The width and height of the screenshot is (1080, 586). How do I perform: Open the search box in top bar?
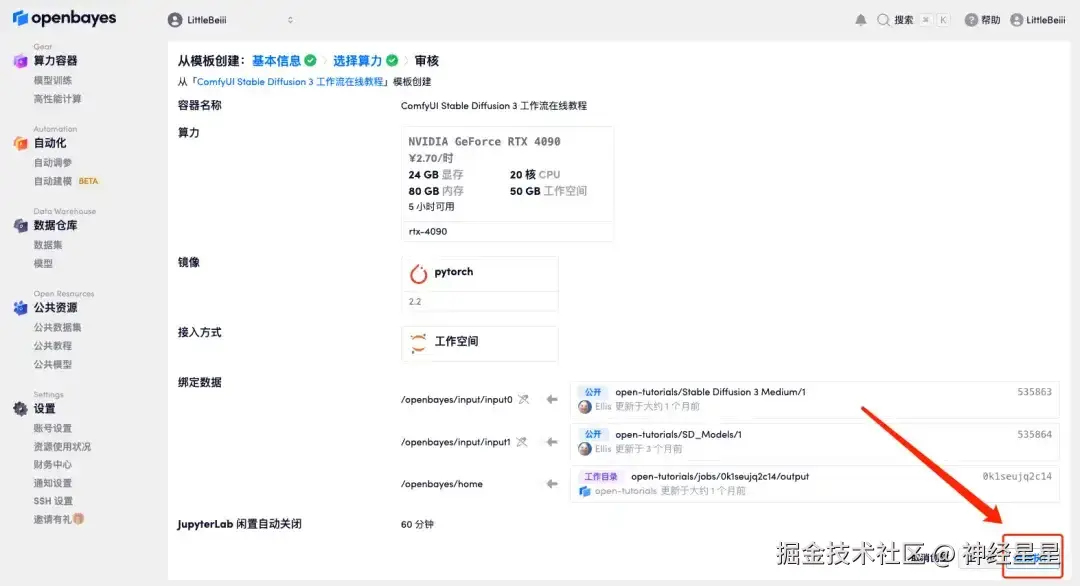(x=913, y=20)
